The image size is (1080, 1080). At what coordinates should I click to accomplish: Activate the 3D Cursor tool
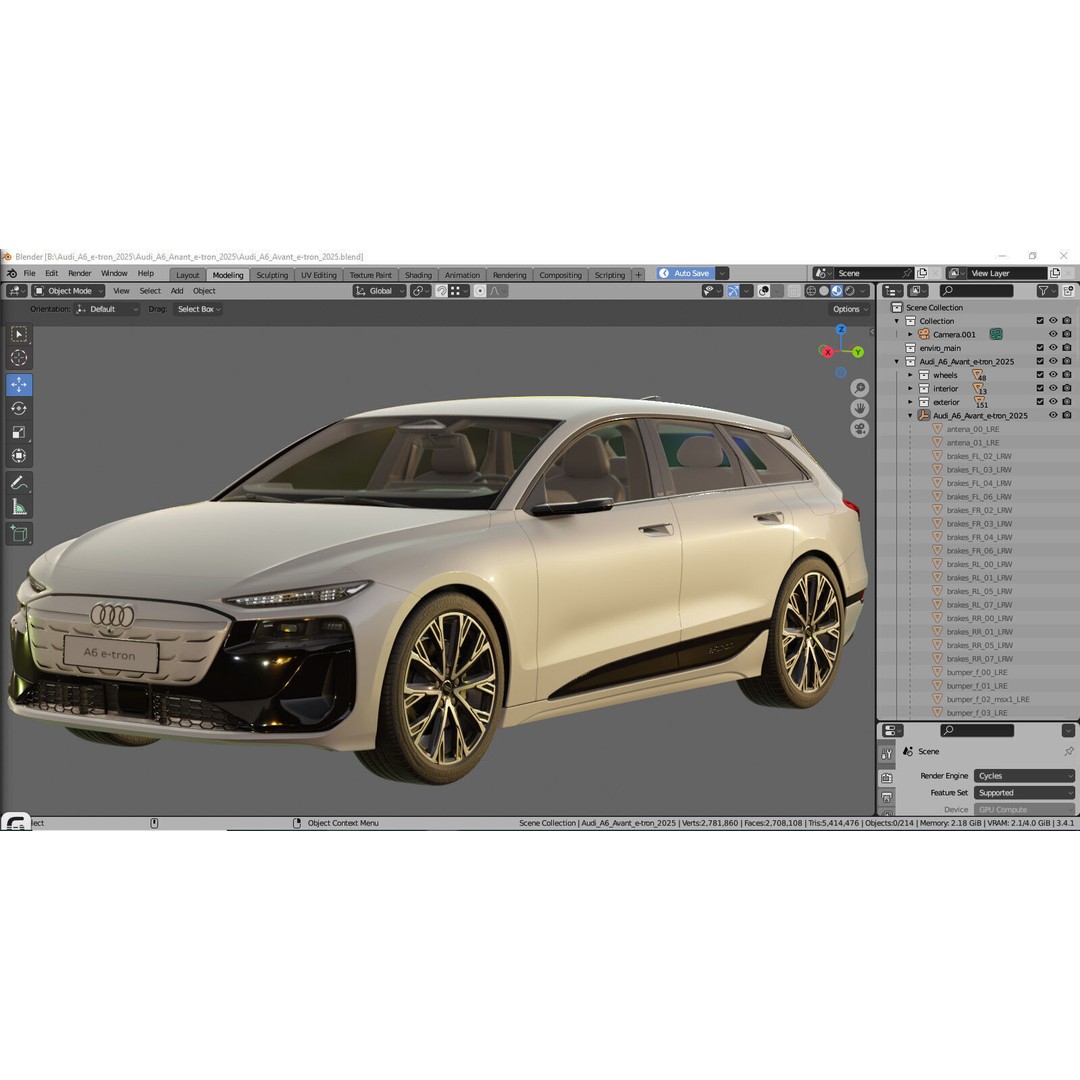pos(19,358)
